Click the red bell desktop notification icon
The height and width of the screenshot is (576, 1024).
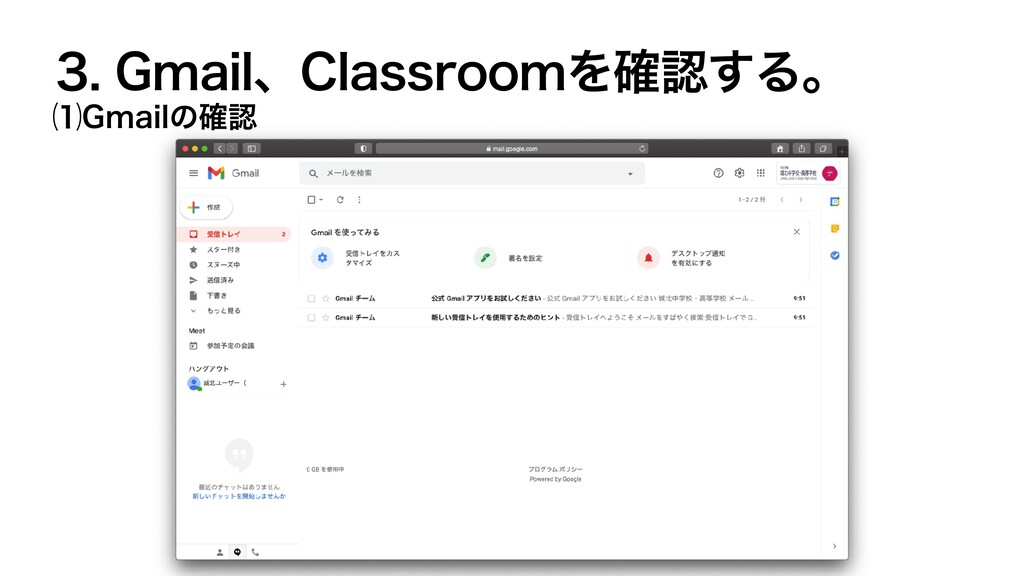tap(648, 258)
